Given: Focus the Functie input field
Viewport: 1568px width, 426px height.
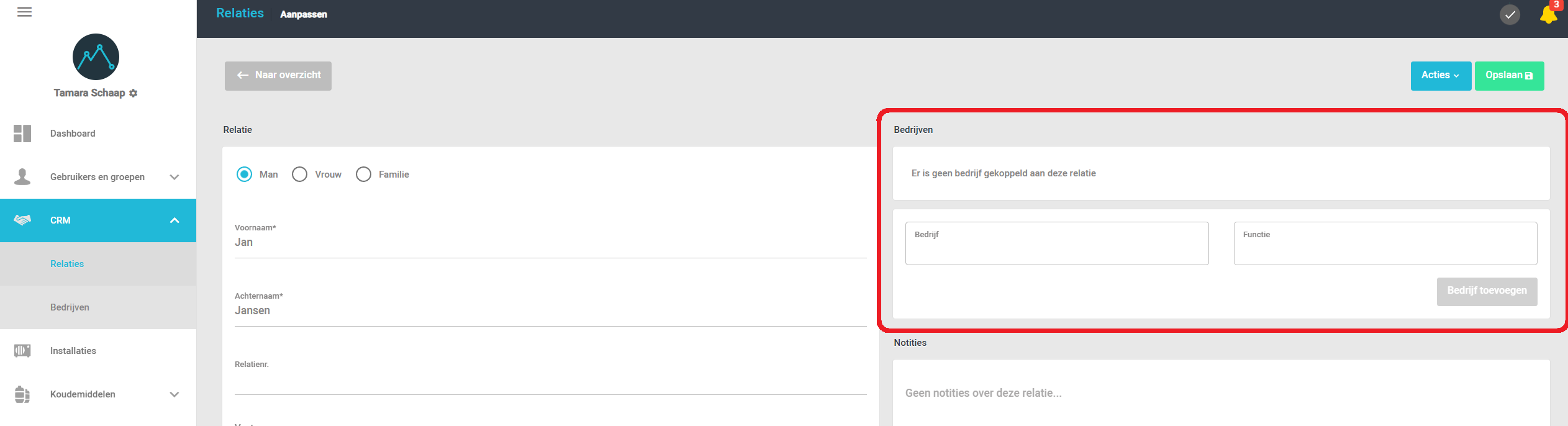Looking at the screenshot, I should pos(1385,243).
